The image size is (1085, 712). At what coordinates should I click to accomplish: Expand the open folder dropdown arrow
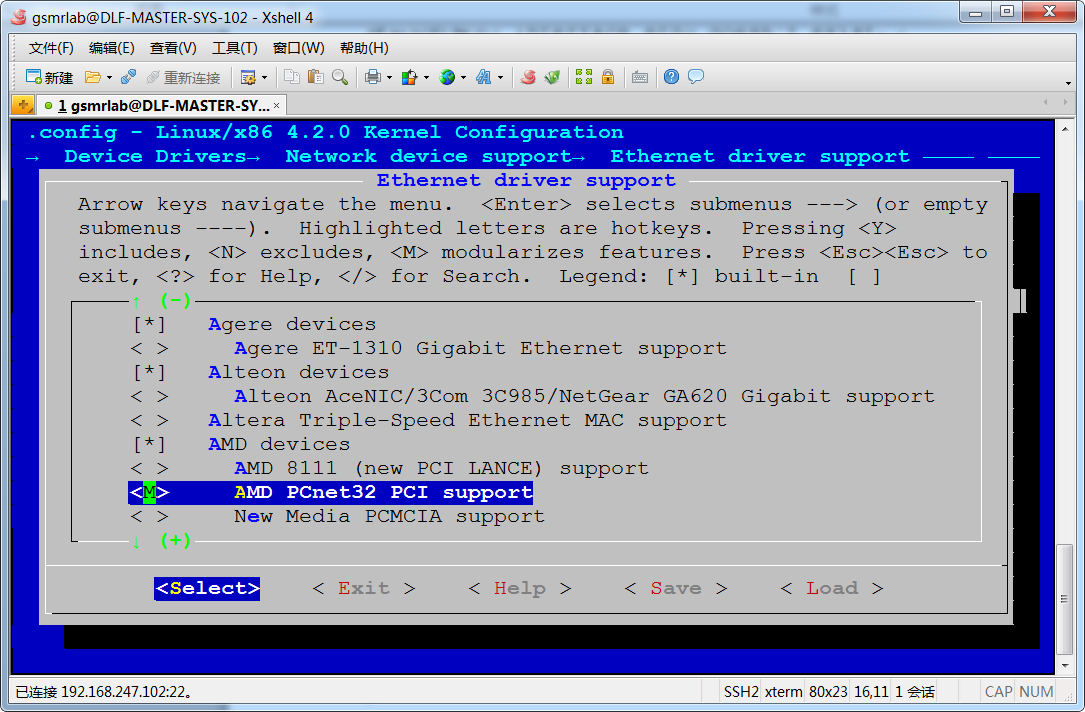pyautogui.click(x=109, y=77)
